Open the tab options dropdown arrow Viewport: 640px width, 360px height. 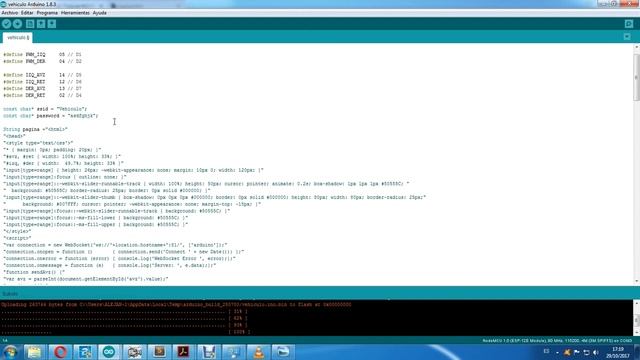(x=627, y=37)
